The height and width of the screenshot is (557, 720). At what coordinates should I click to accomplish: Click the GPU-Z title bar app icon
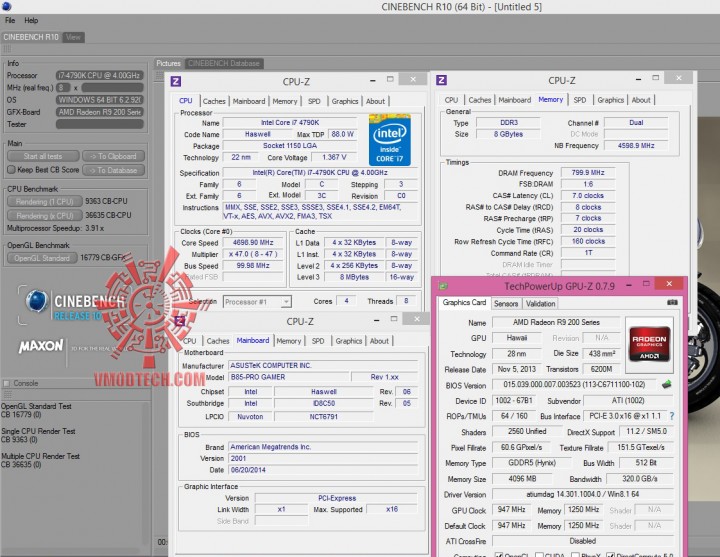click(443, 286)
